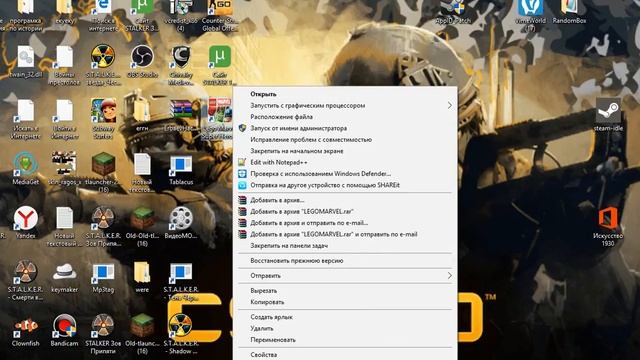Choose 'Исправление проблем с совместимостью'
Screen dimensions: 640x360
pyautogui.click(x=345, y=140)
